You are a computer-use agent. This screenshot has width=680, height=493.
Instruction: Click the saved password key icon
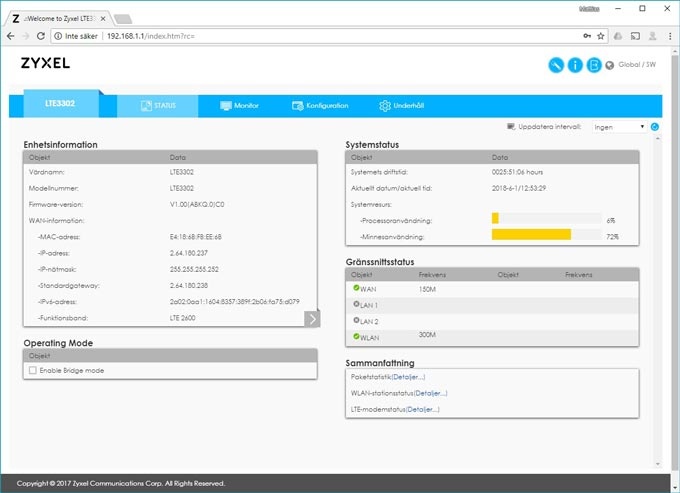click(585, 35)
